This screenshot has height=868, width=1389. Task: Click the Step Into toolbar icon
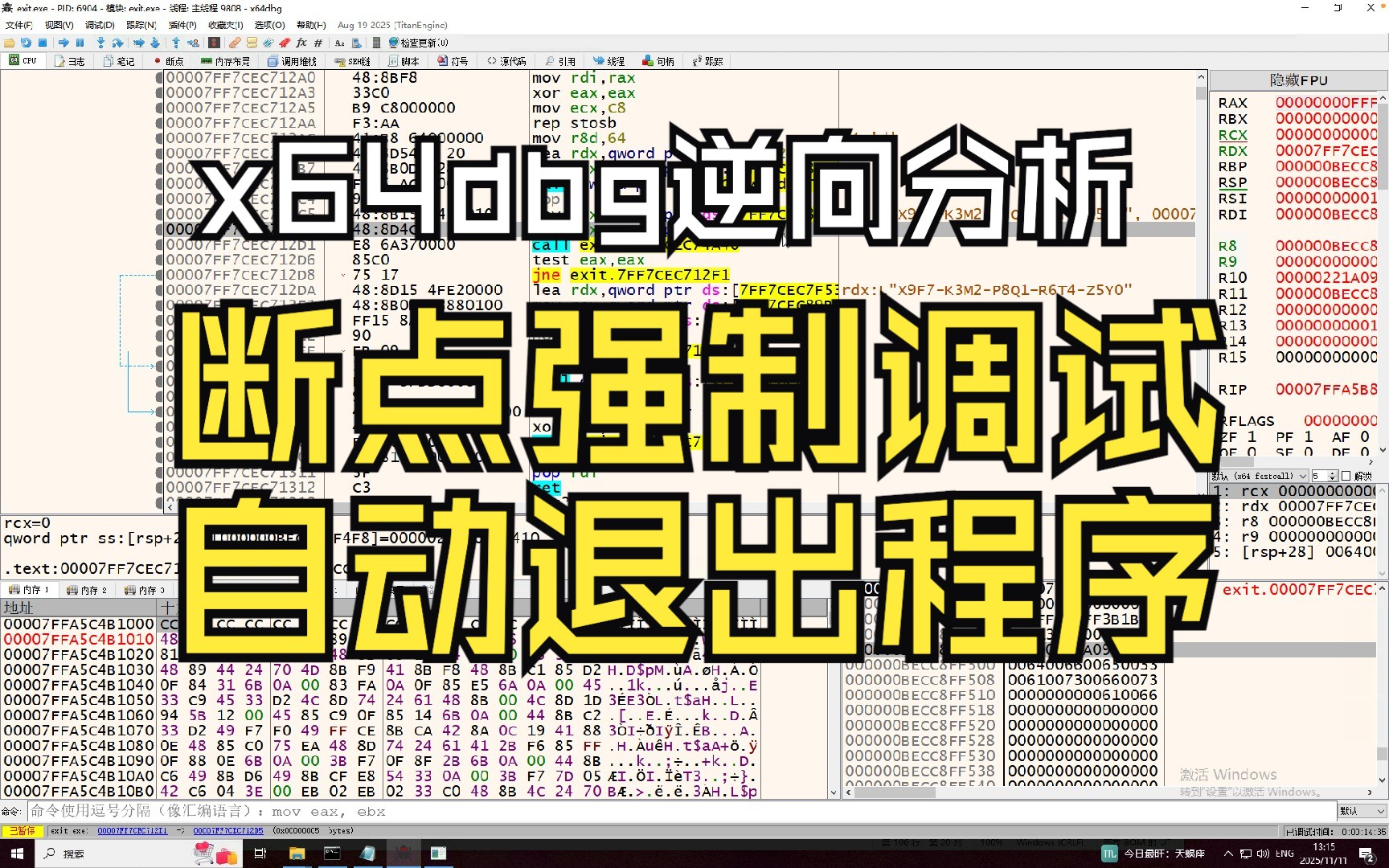(x=100, y=43)
